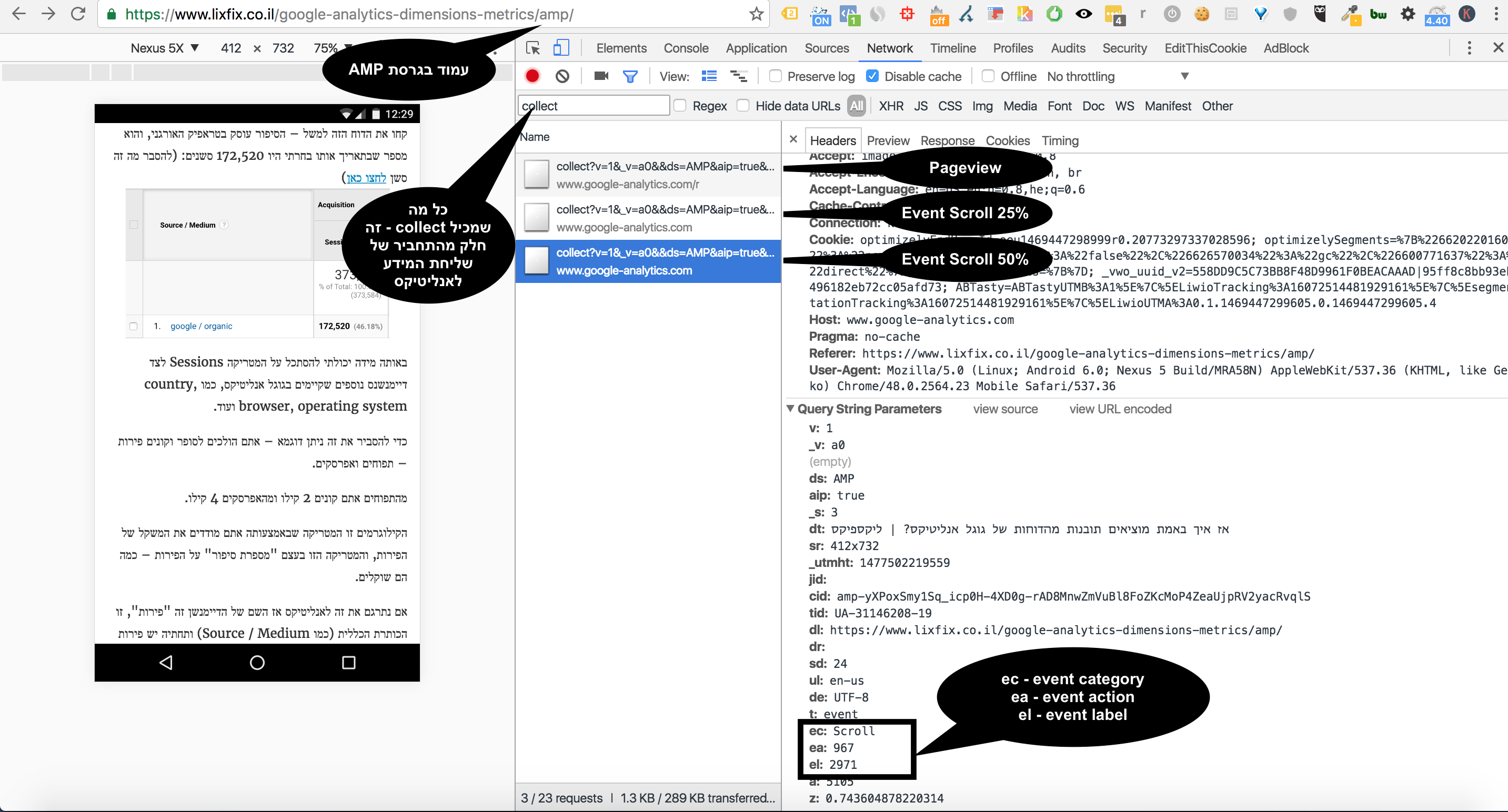
Task: Open the Nexus 5X device dropdown
Action: 165,48
